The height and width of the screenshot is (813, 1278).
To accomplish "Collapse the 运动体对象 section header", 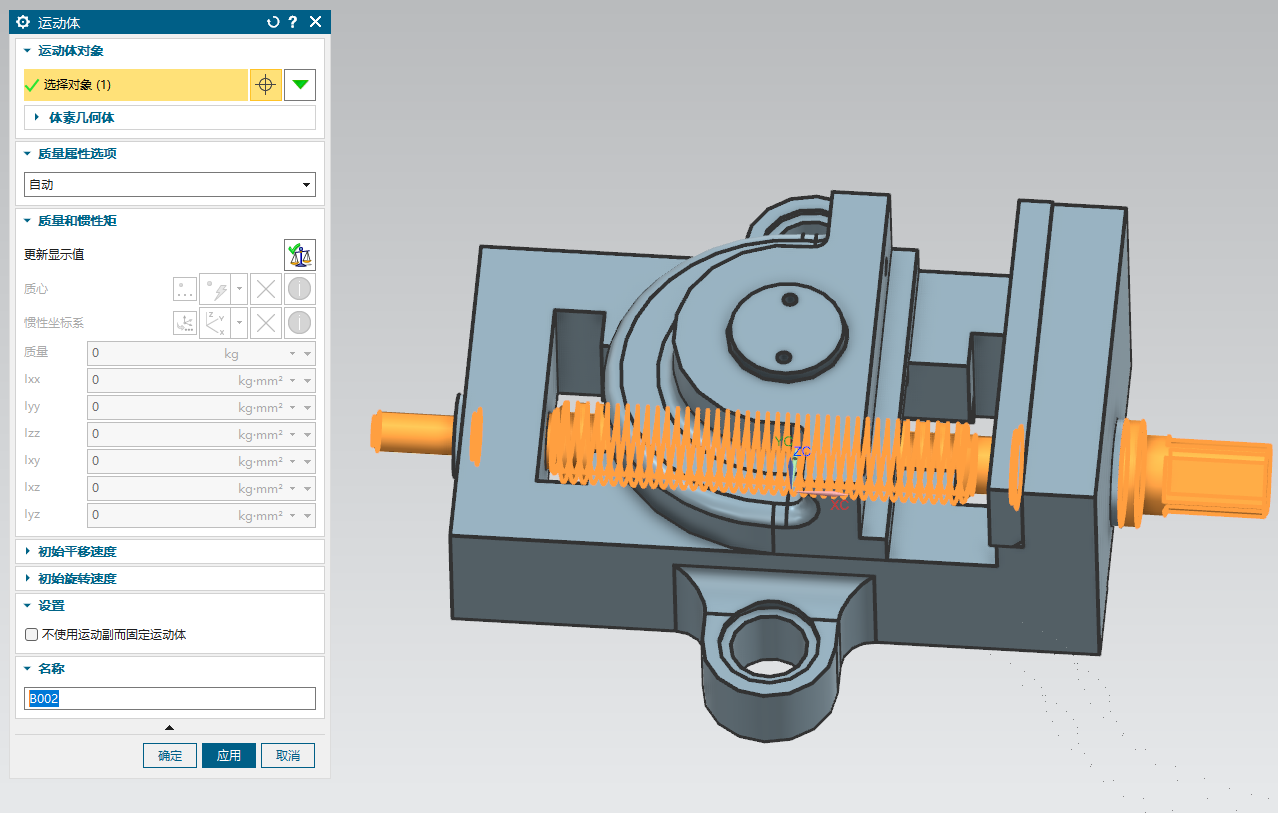I will tap(70, 51).
